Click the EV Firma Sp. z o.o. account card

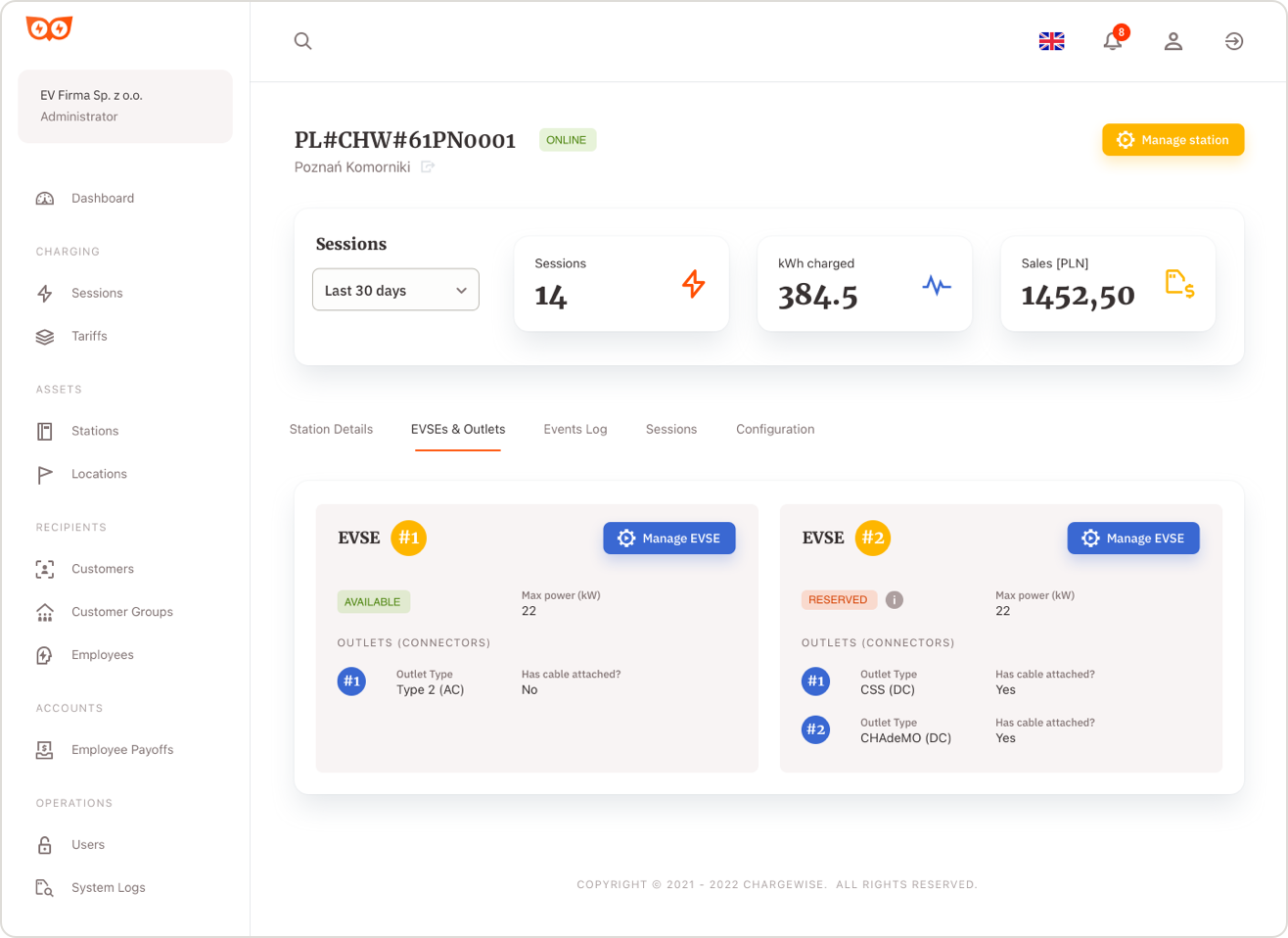[x=125, y=106]
